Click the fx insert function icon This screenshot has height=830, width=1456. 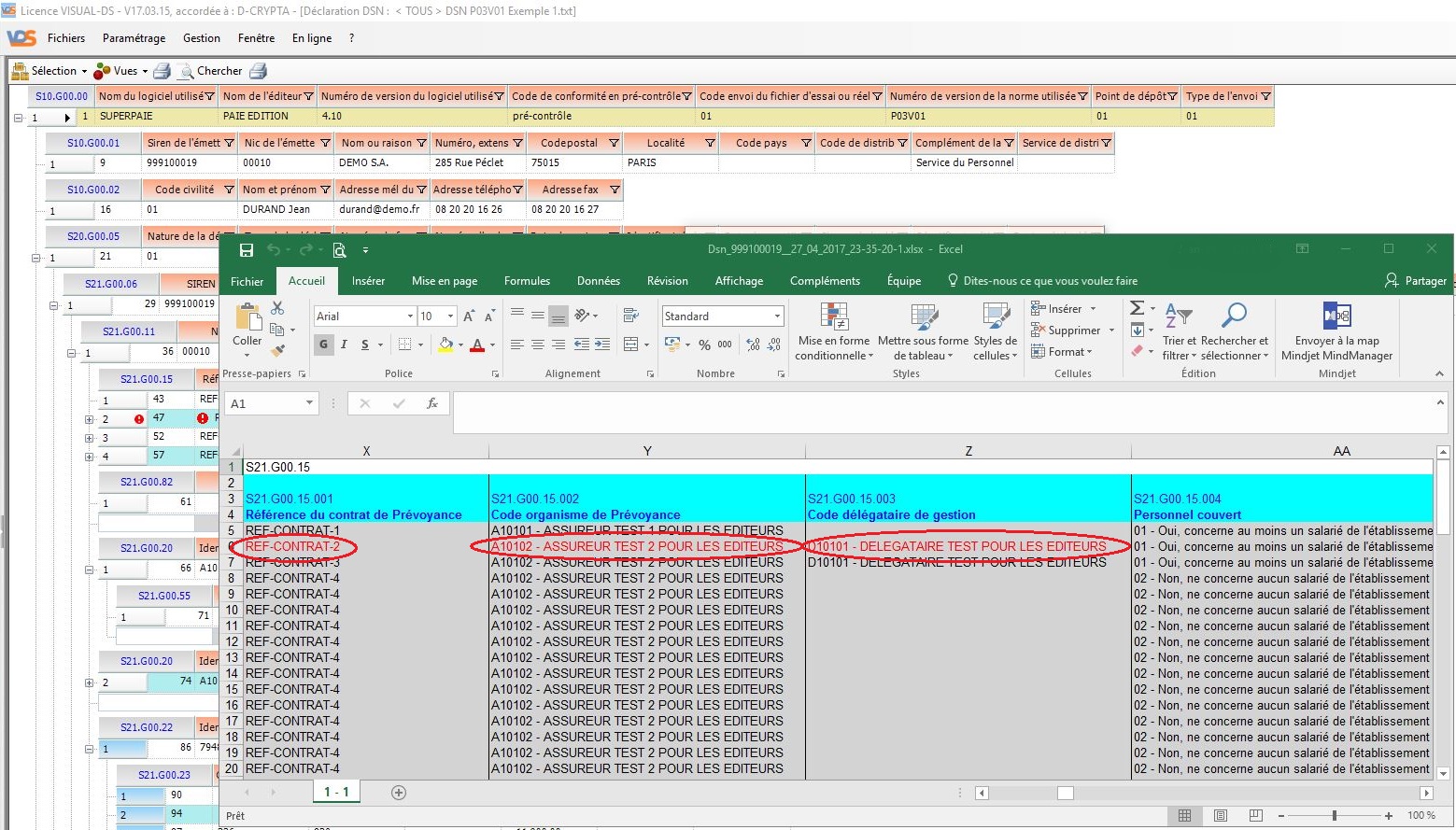pyautogui.click(x=432, y=403)
